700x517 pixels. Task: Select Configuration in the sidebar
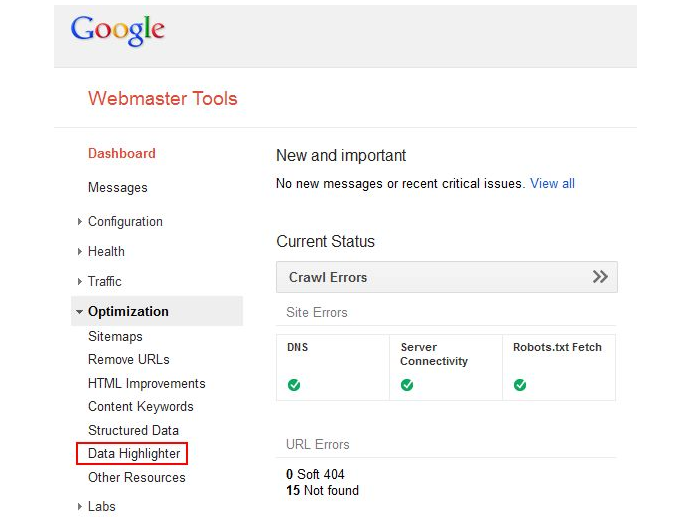(125, 221)
